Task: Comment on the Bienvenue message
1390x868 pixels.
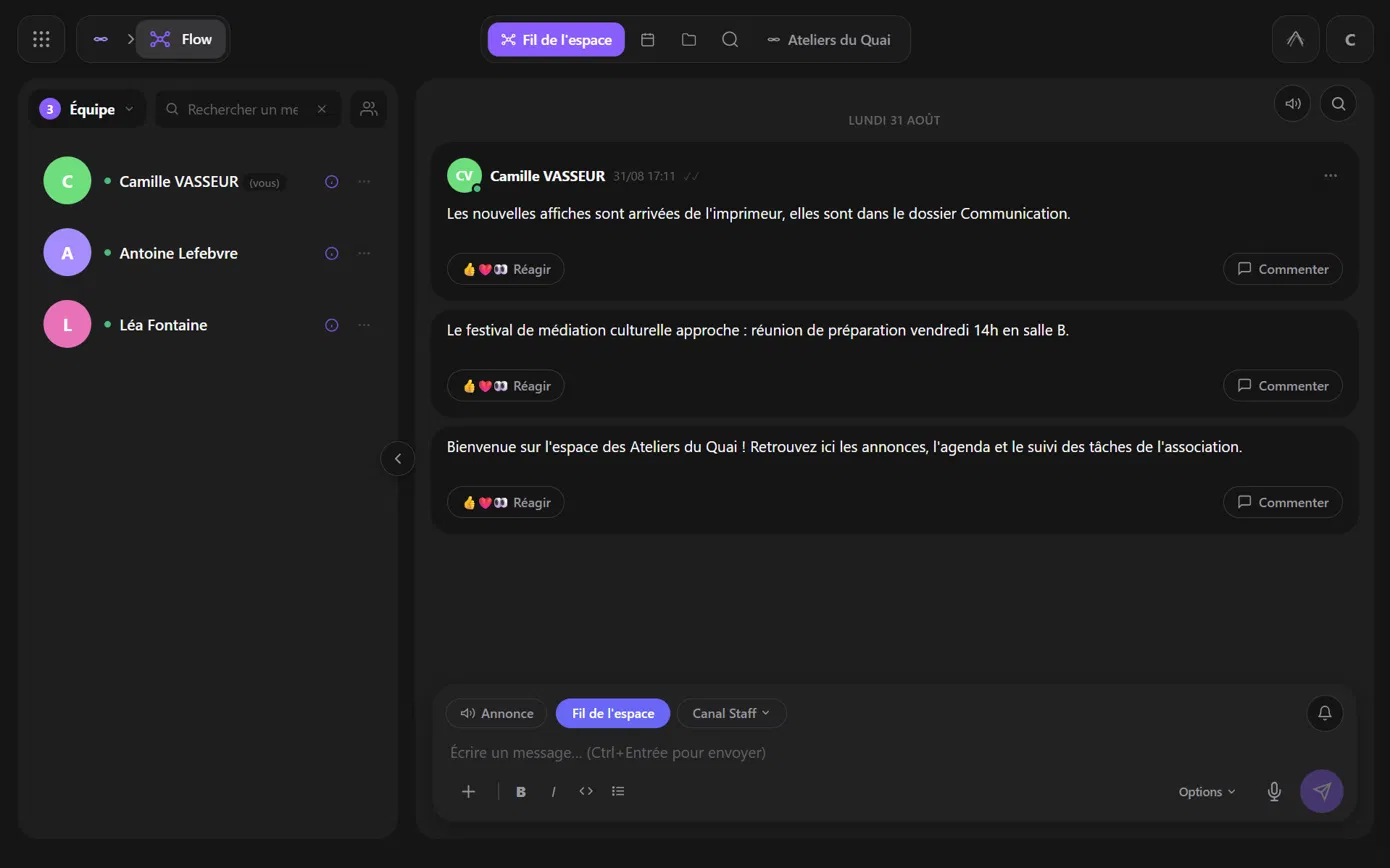Action: (x=1283, y=502)
